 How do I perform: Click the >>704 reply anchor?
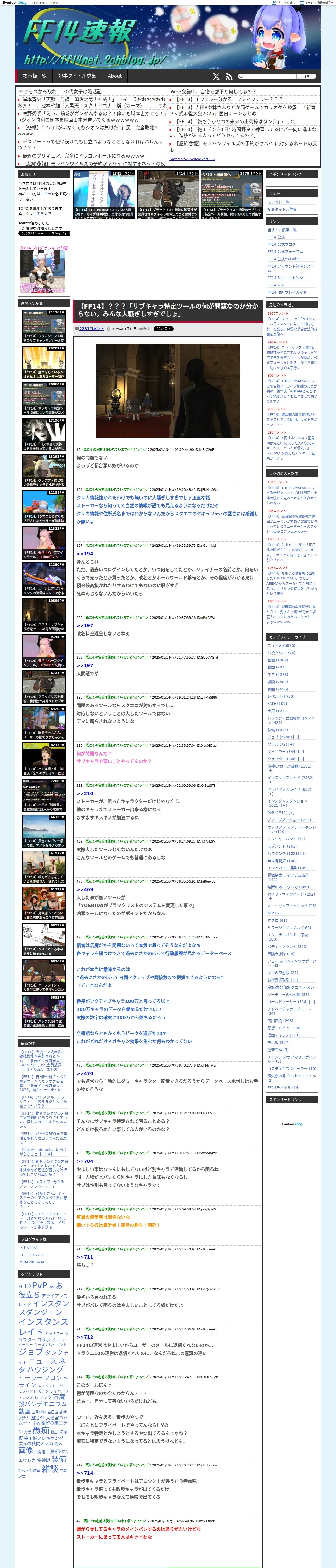click(85, 1161)
